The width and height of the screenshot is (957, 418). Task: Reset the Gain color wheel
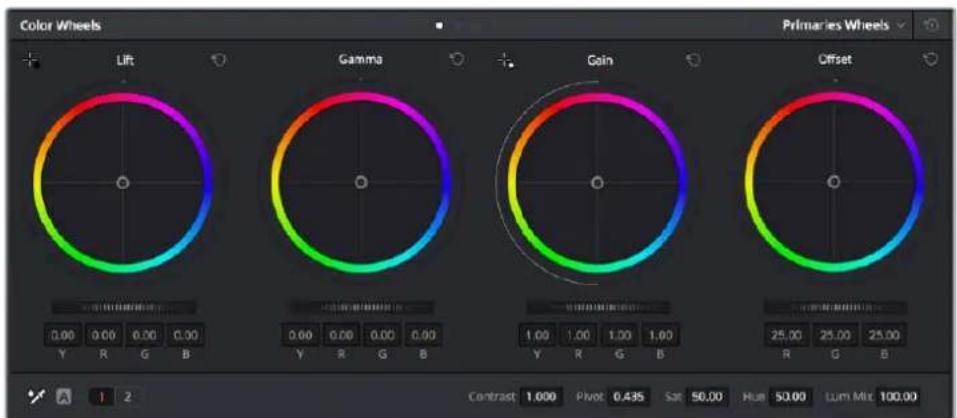693,60
